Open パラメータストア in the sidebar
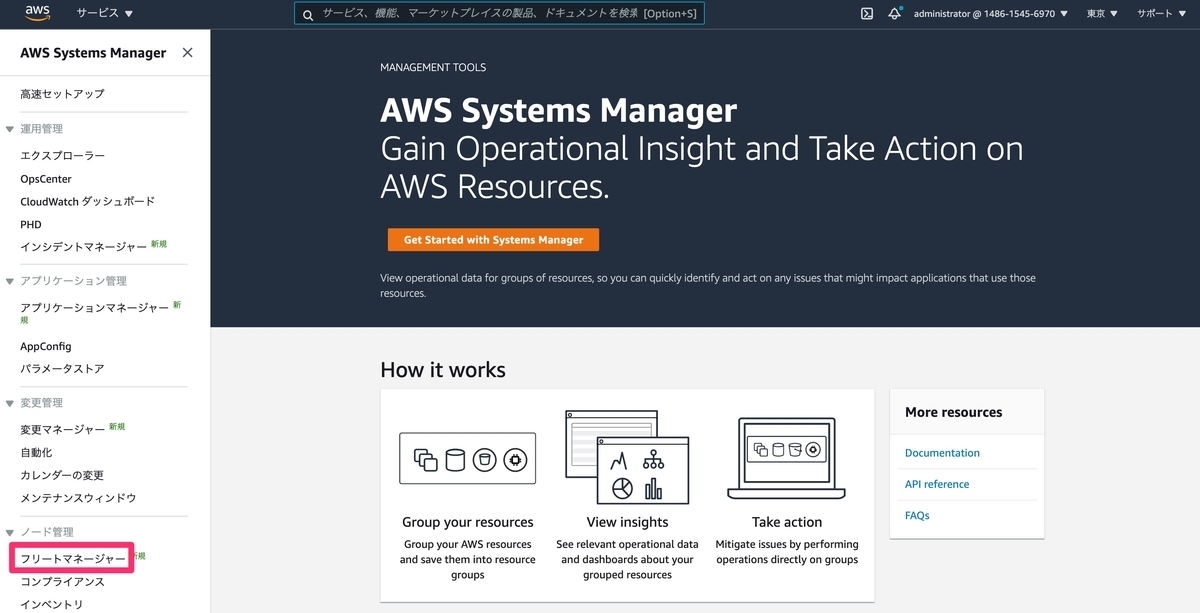This screenshot has width=1200, height=613. (62, 369)
